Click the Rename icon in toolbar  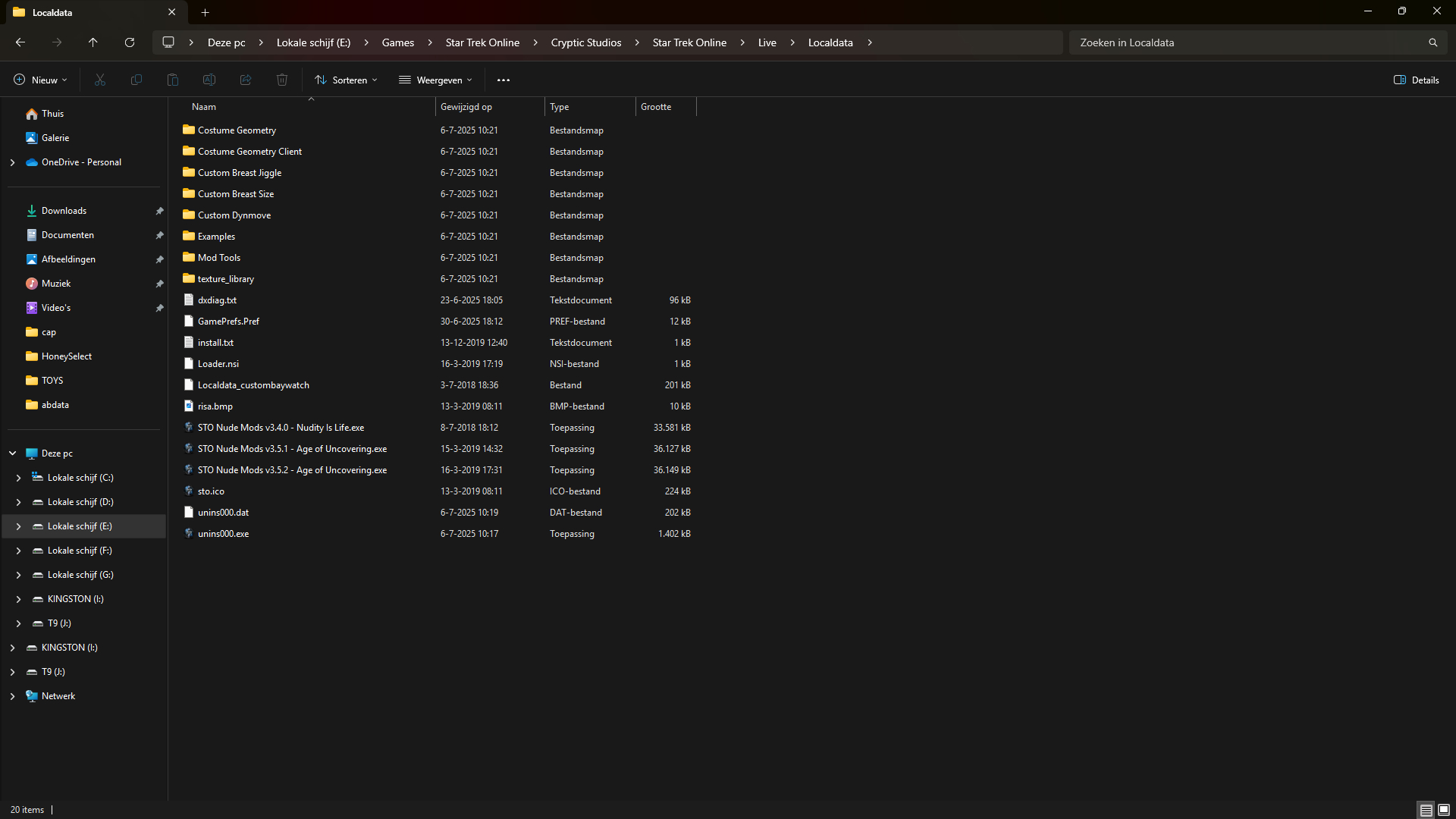pos(209,80)
